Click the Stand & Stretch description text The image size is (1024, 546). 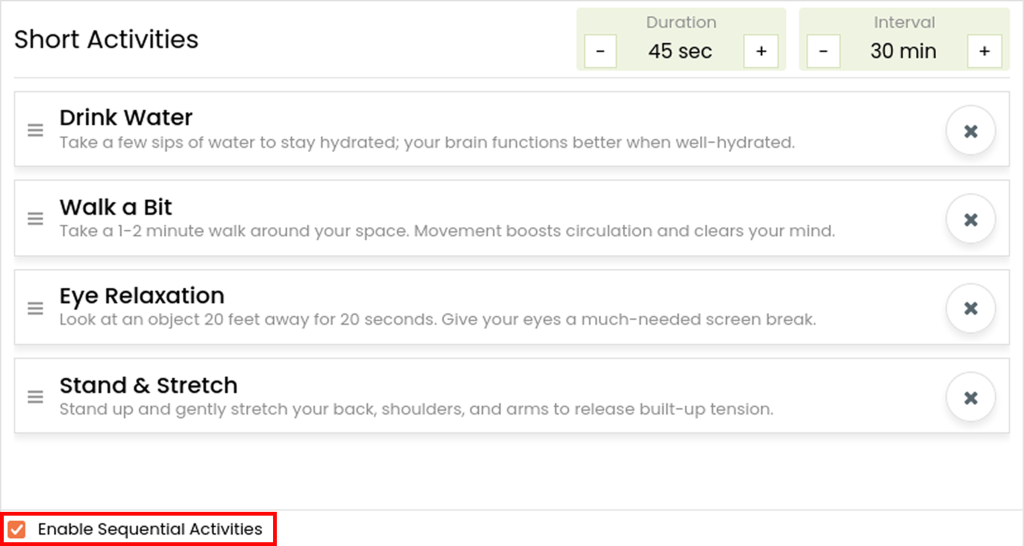(x=416, y=410)
